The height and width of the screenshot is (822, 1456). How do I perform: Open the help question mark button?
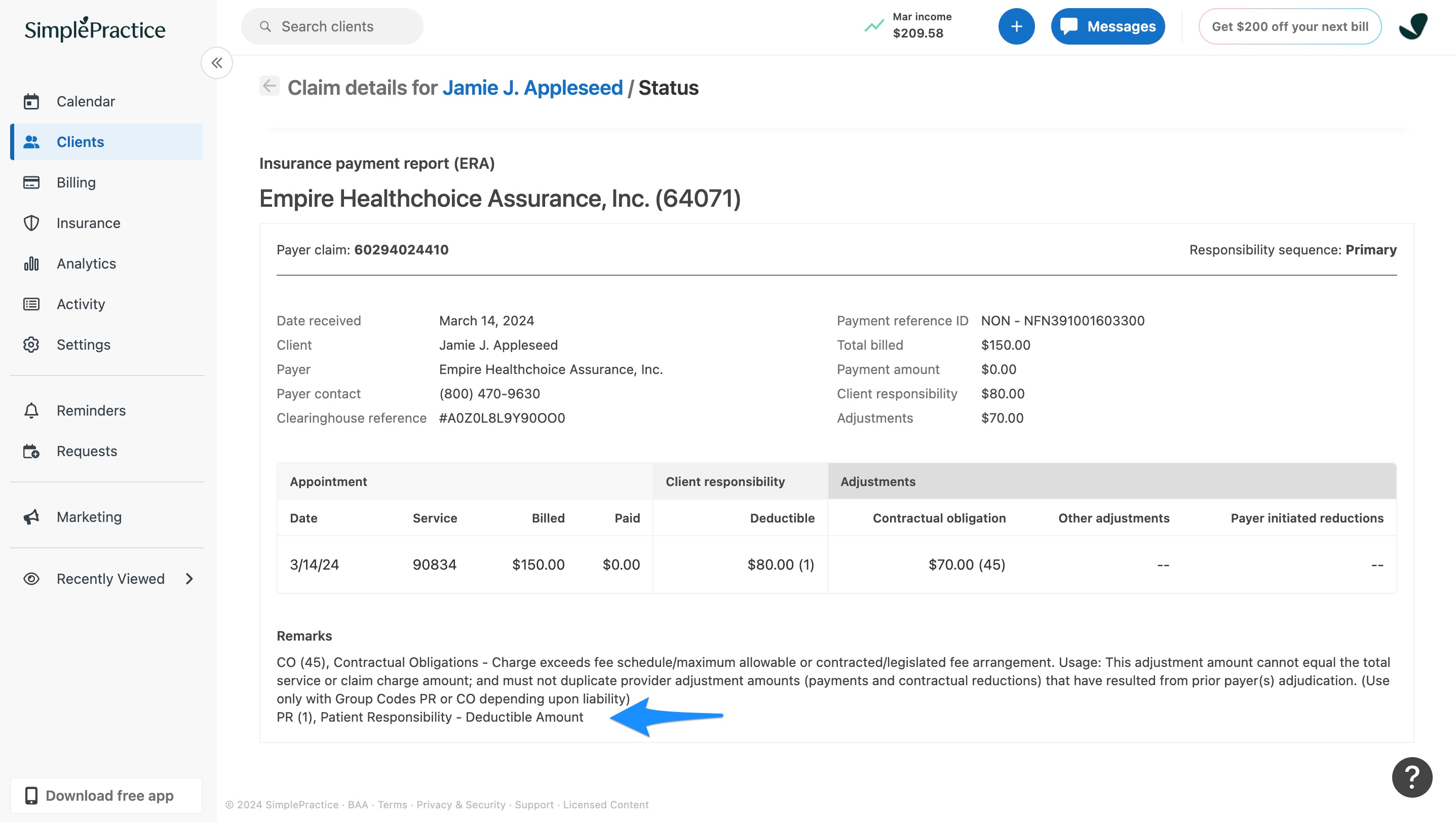tap(1411, 777)
